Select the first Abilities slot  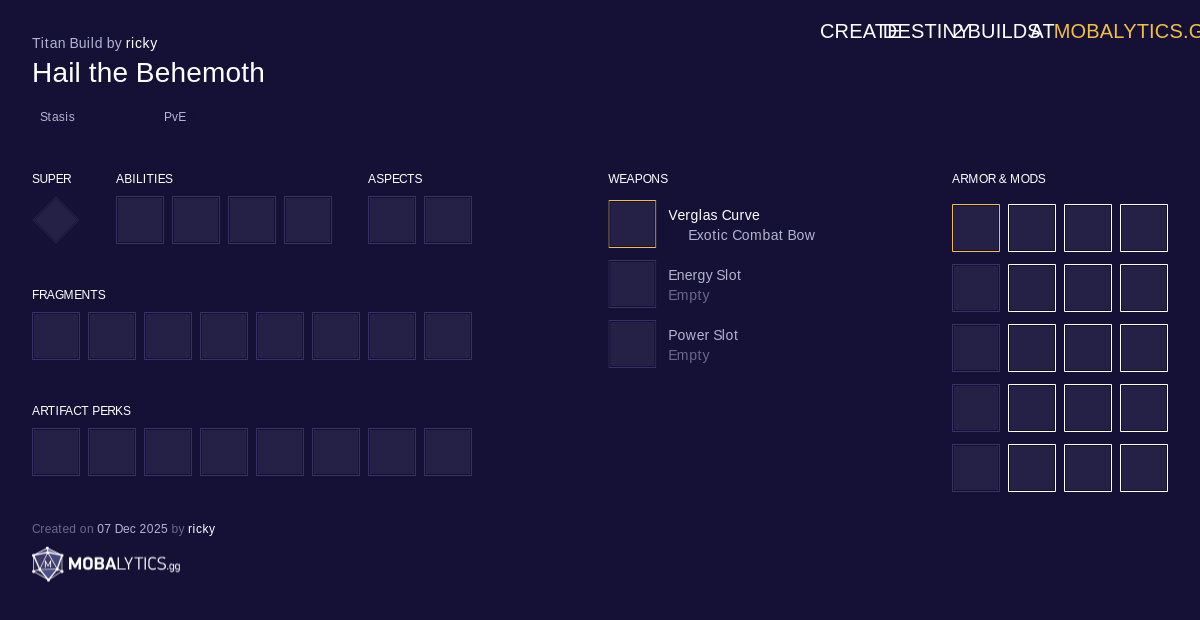[x=140, y=220]
